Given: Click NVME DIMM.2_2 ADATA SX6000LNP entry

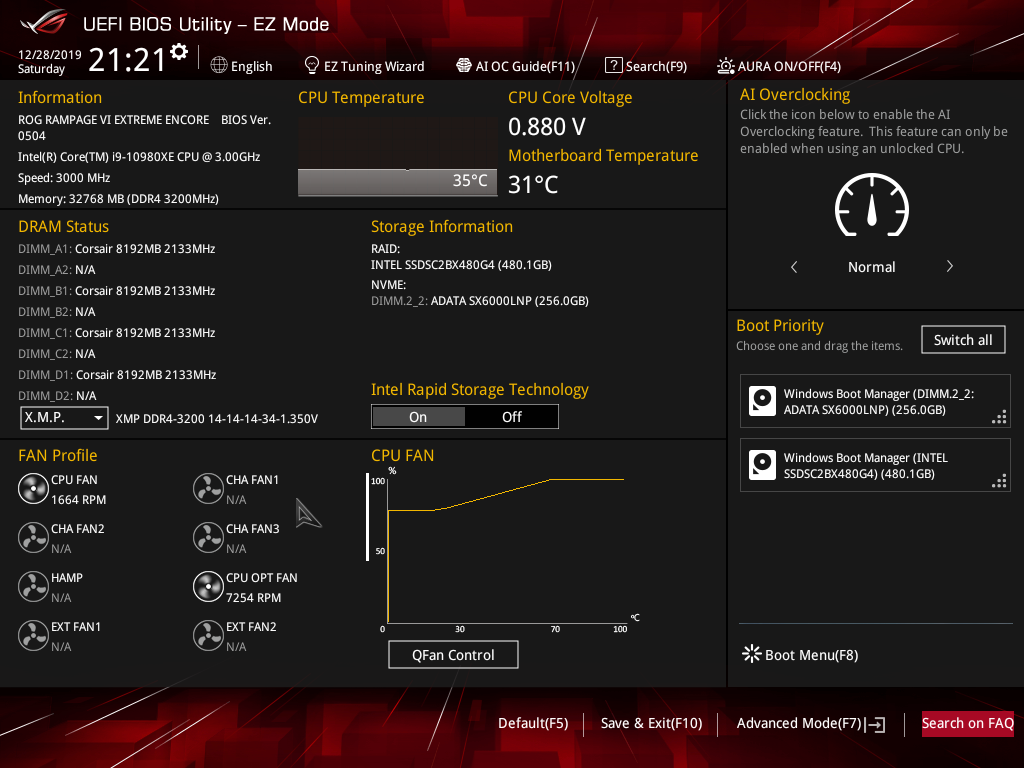Looking at the screenshot, I should (480, 301).
